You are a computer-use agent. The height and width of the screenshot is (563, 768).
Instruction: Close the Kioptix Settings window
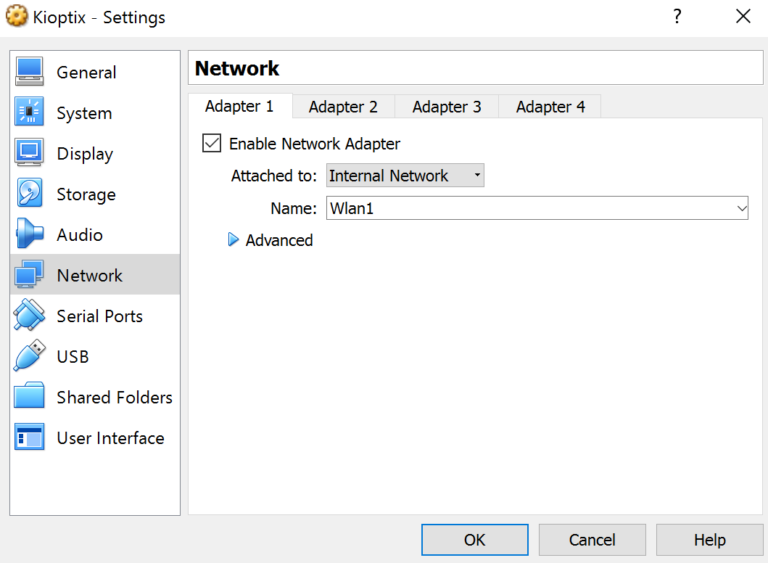pos(743,16)
